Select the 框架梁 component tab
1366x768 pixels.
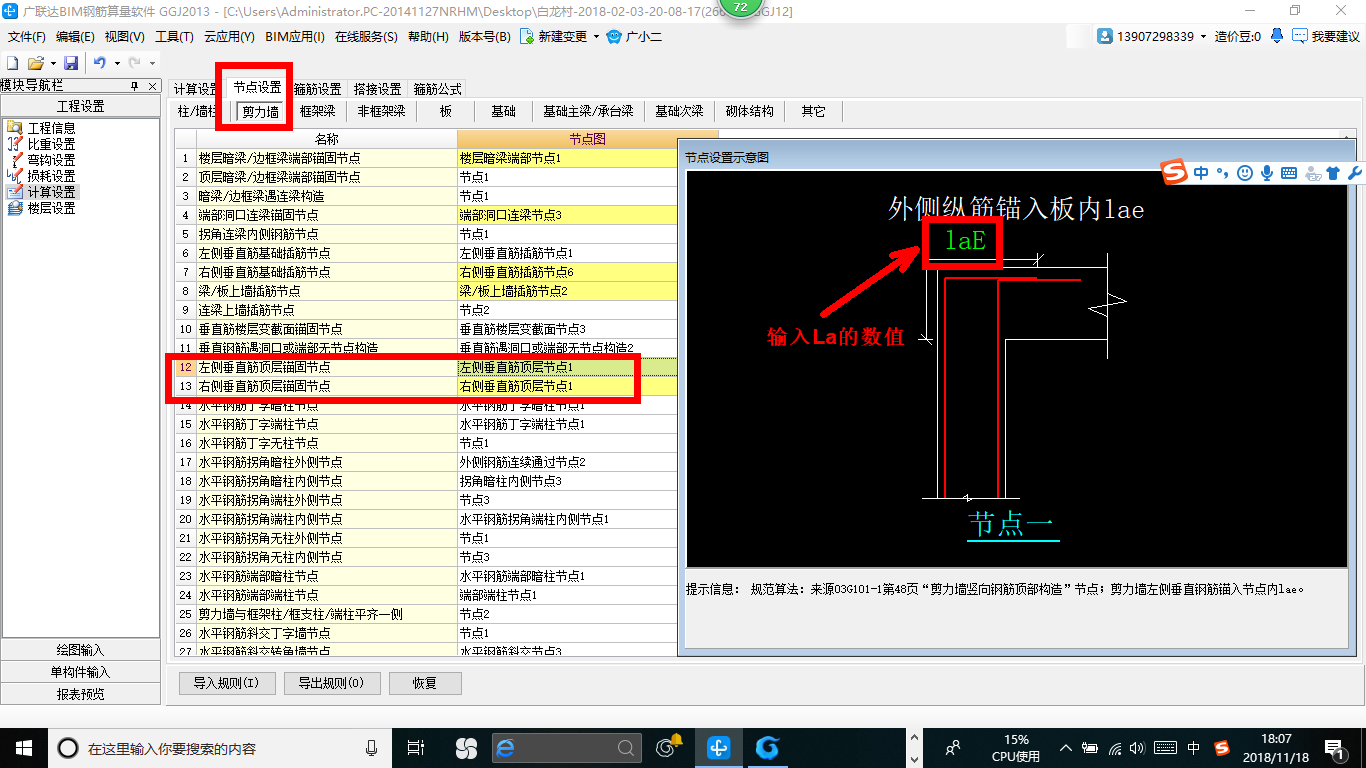318,111
